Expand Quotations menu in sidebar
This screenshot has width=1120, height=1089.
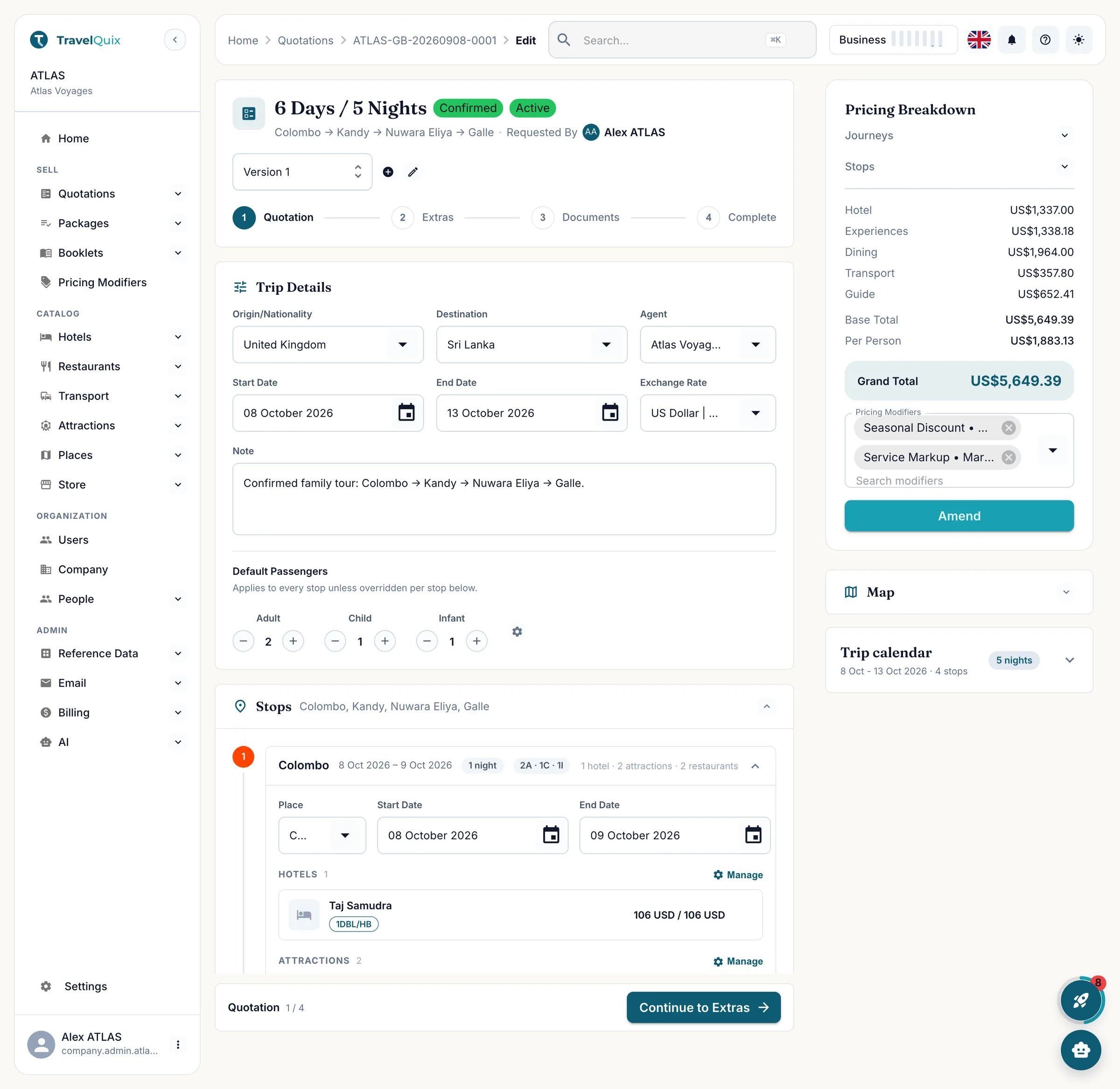(178, 193)
